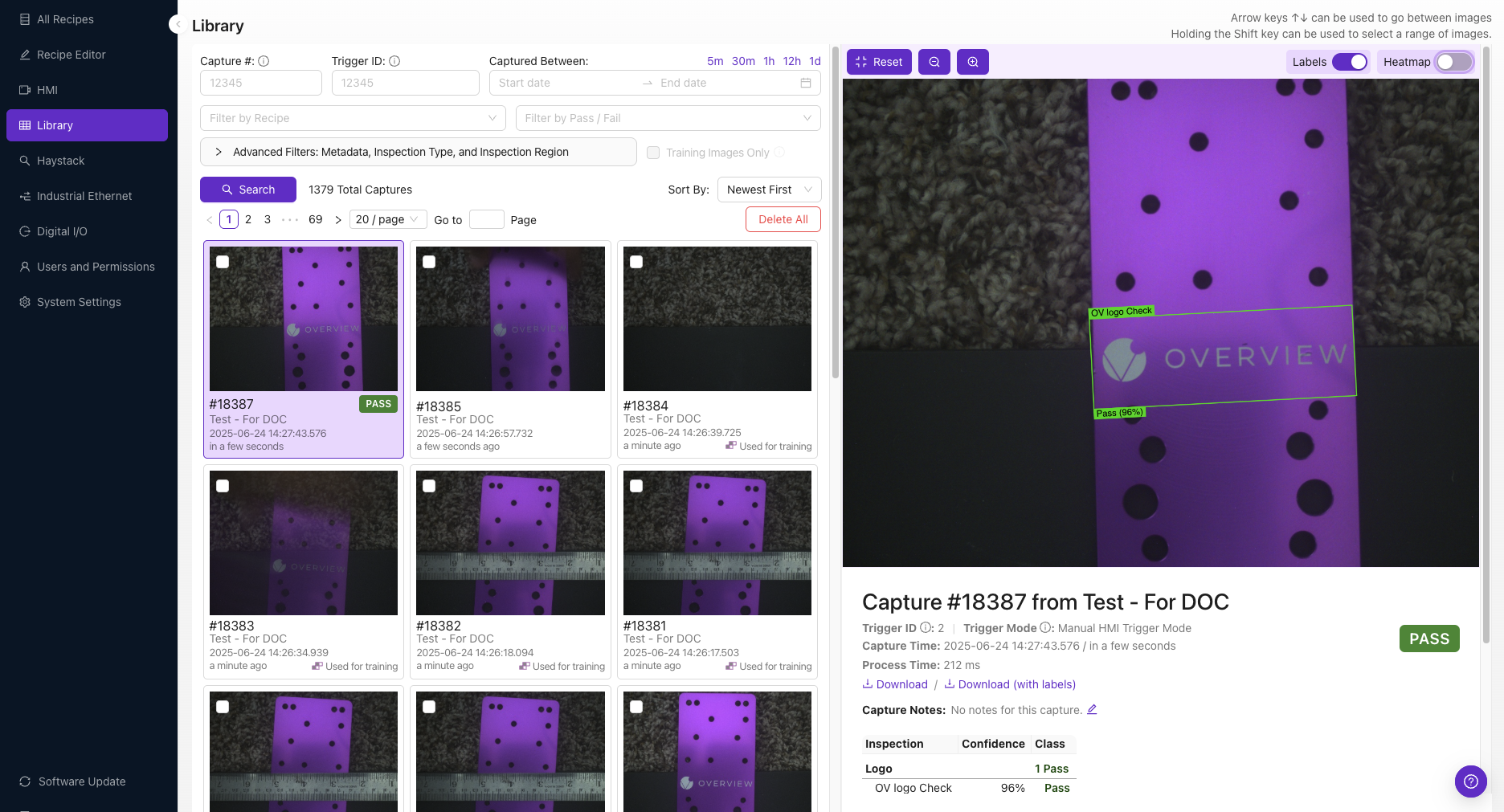Click the Trigger ID filter info icon
The image size is (1504, 812).
click(394, 61)
